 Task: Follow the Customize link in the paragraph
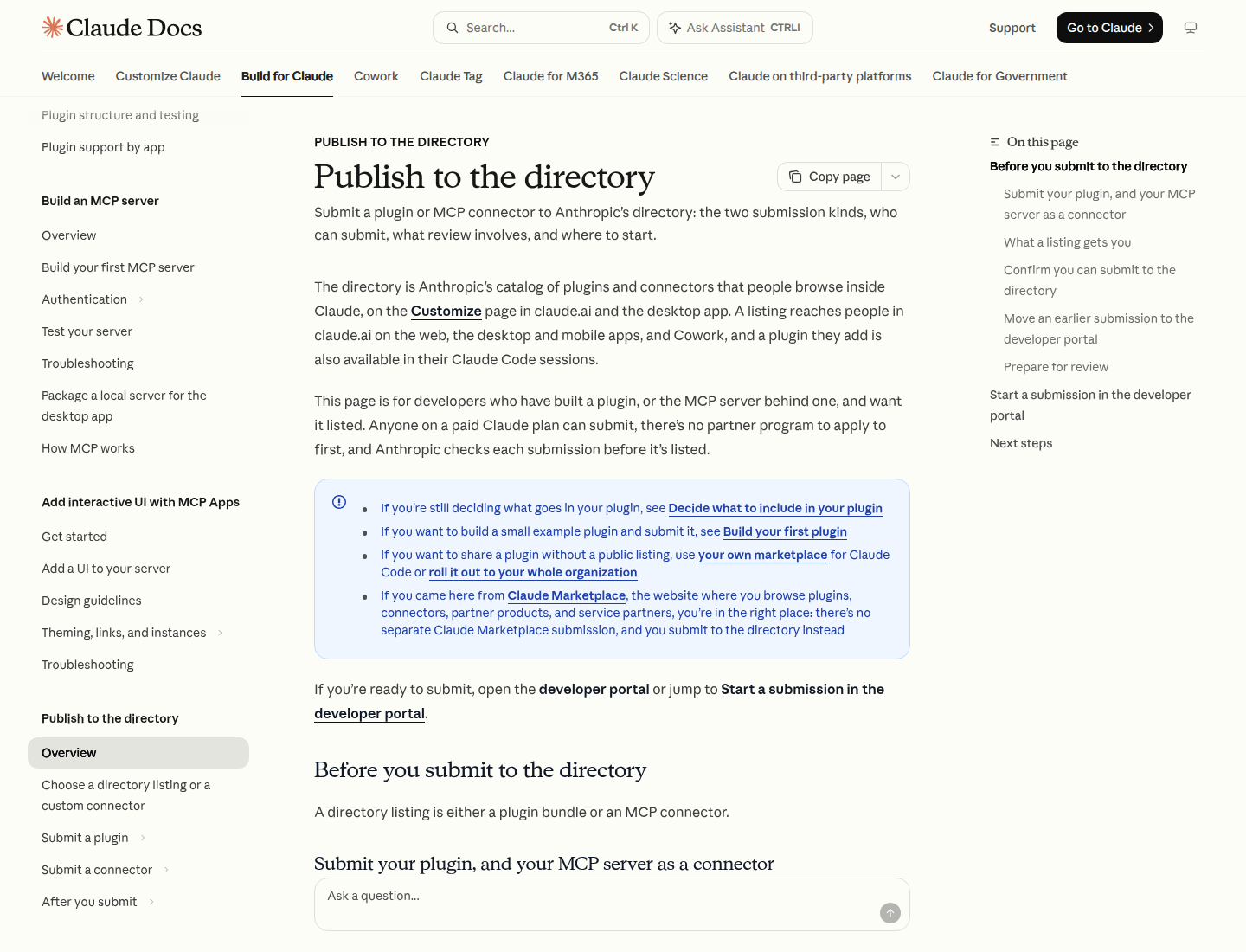point(446,311)
